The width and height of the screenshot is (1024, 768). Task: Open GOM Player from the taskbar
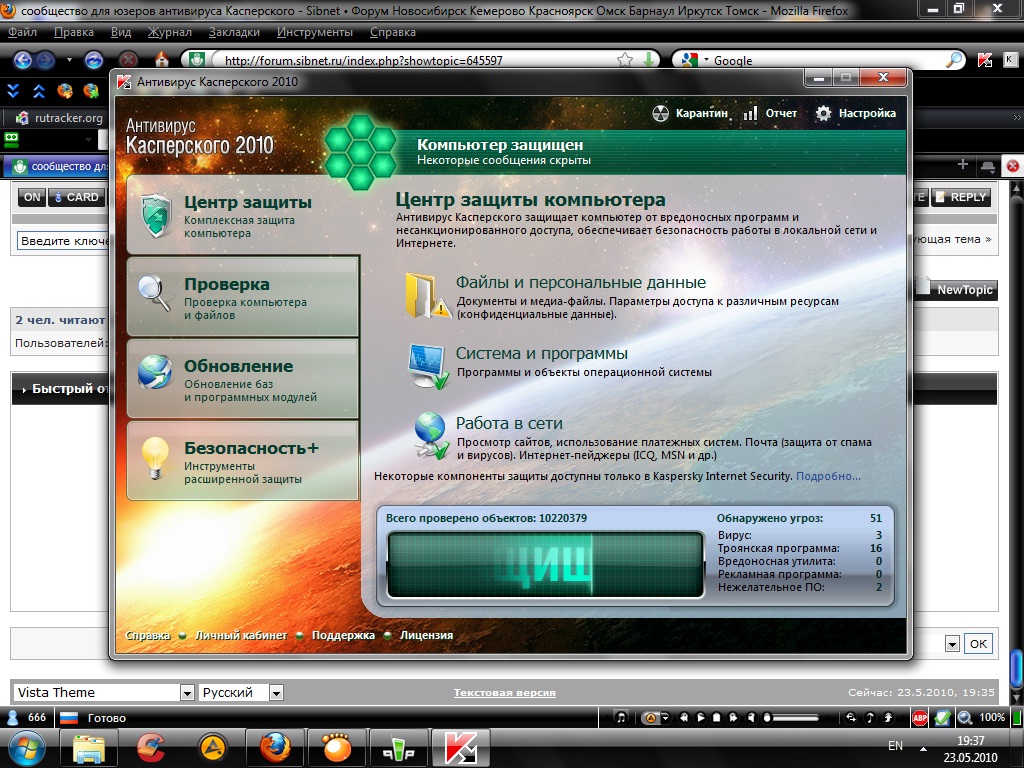(336, 748)
